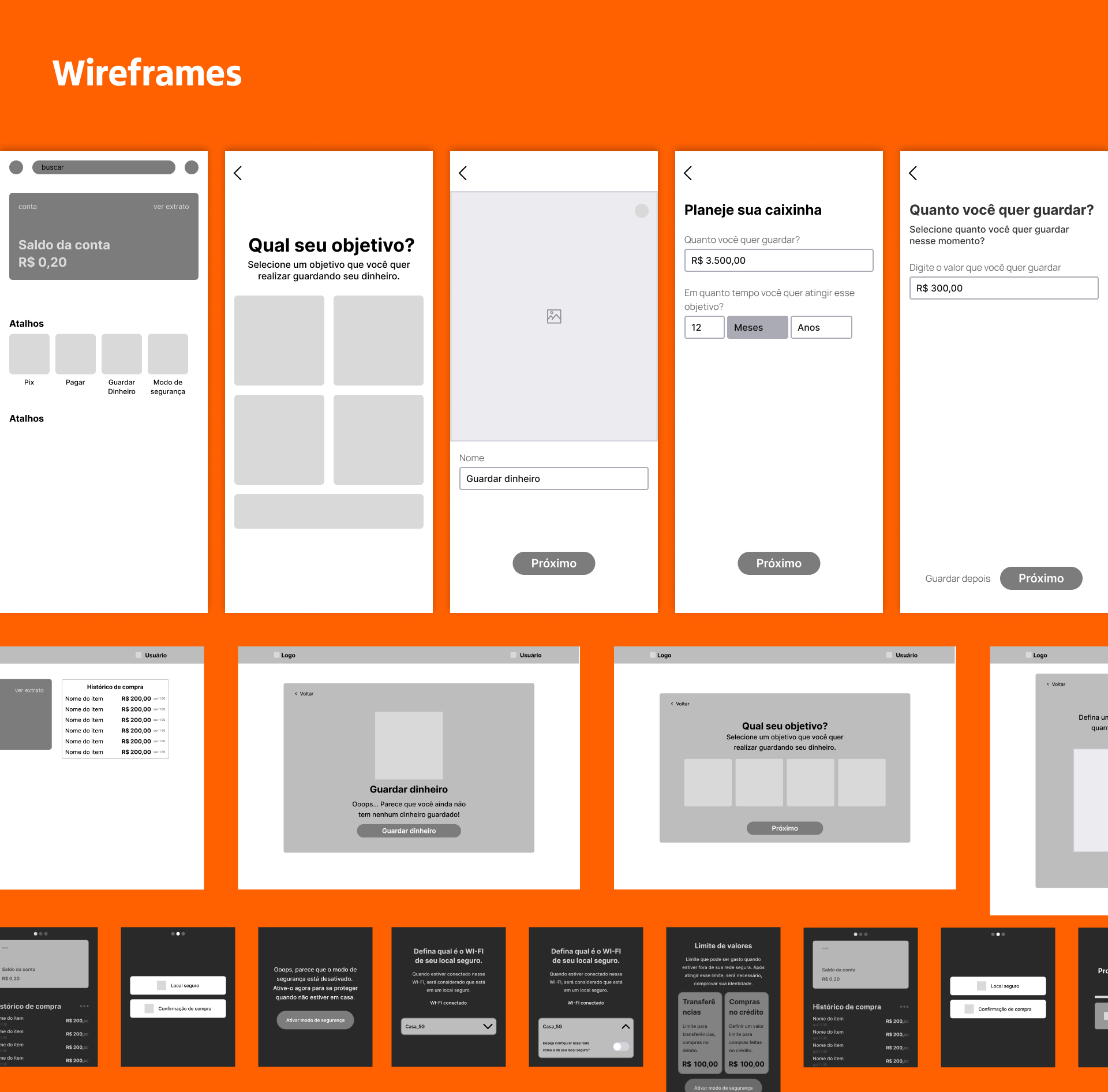The image size is (1108, 1092).
Task: Open the Confirmação de compra menu item
Action: point(178,1008)
